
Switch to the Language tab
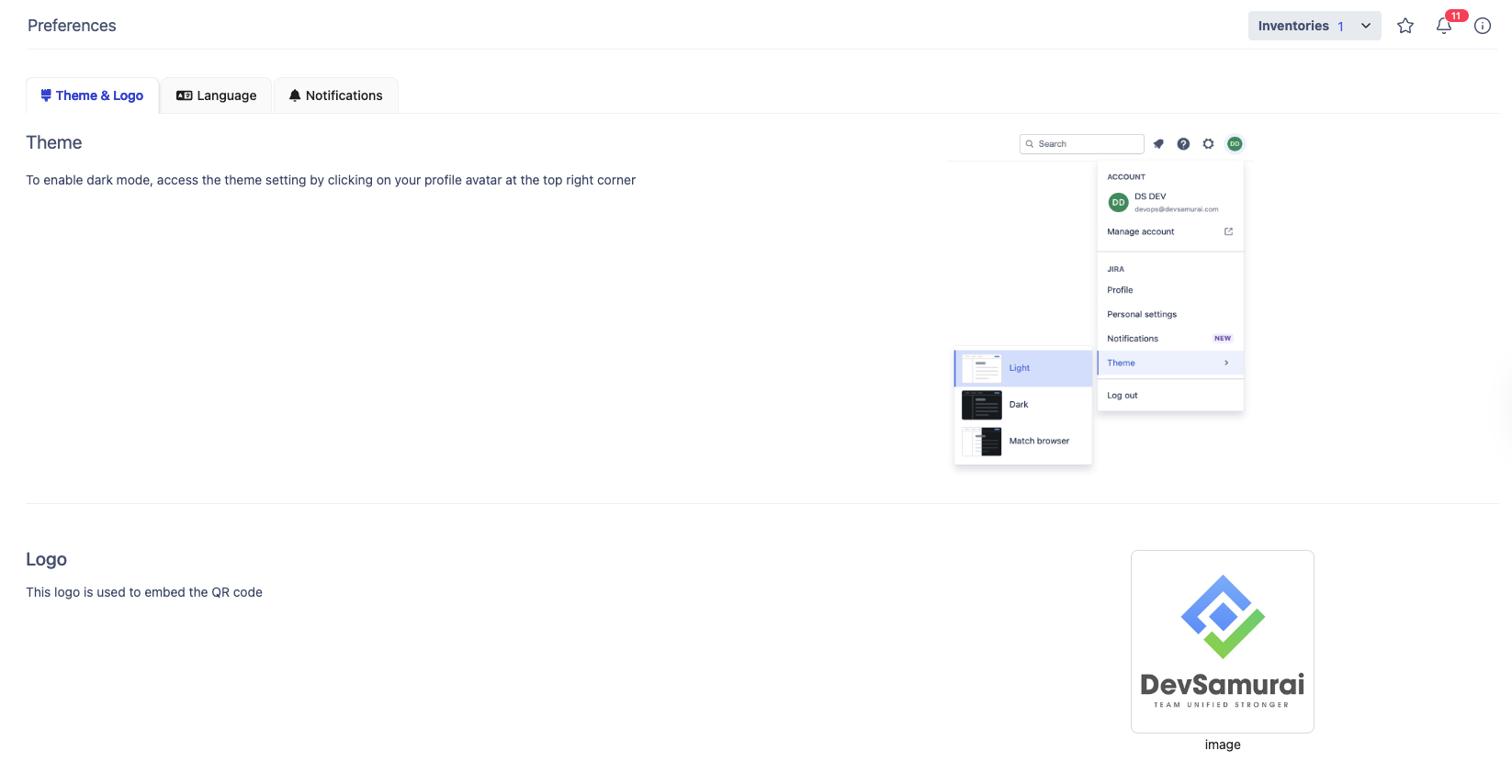point(217,95)
